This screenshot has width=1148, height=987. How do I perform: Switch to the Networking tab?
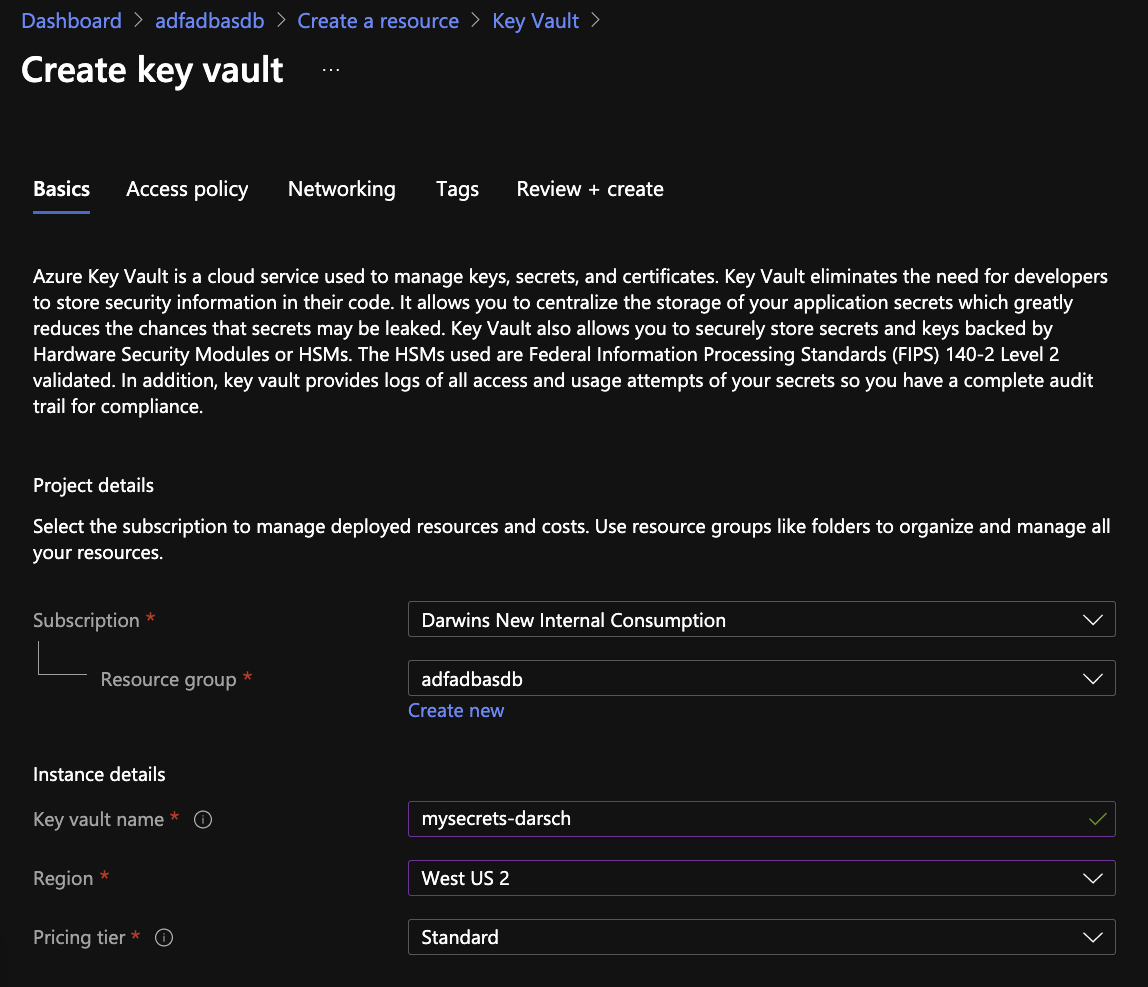pos(341,190)
